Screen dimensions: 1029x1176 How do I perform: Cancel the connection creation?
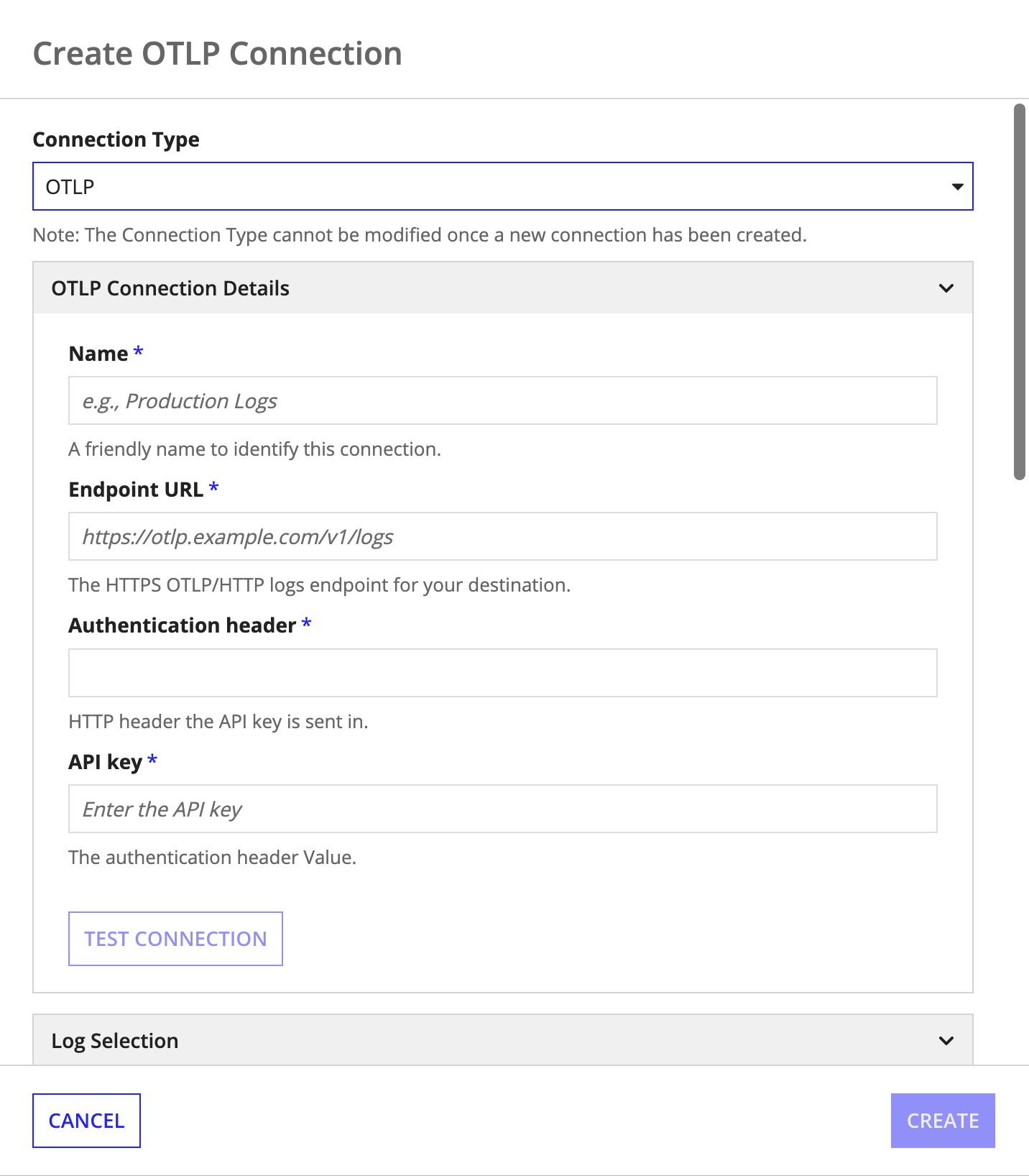(86, 1121)
